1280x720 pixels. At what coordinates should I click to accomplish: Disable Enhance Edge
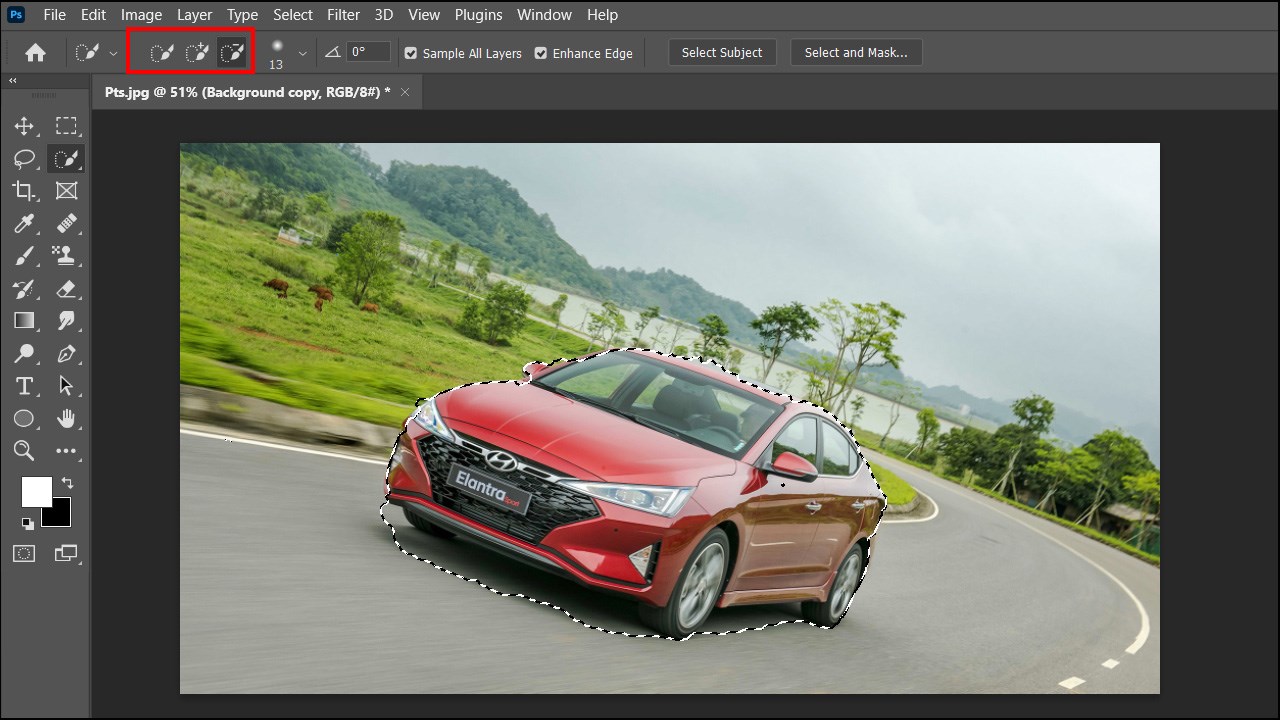pos(540,53)
